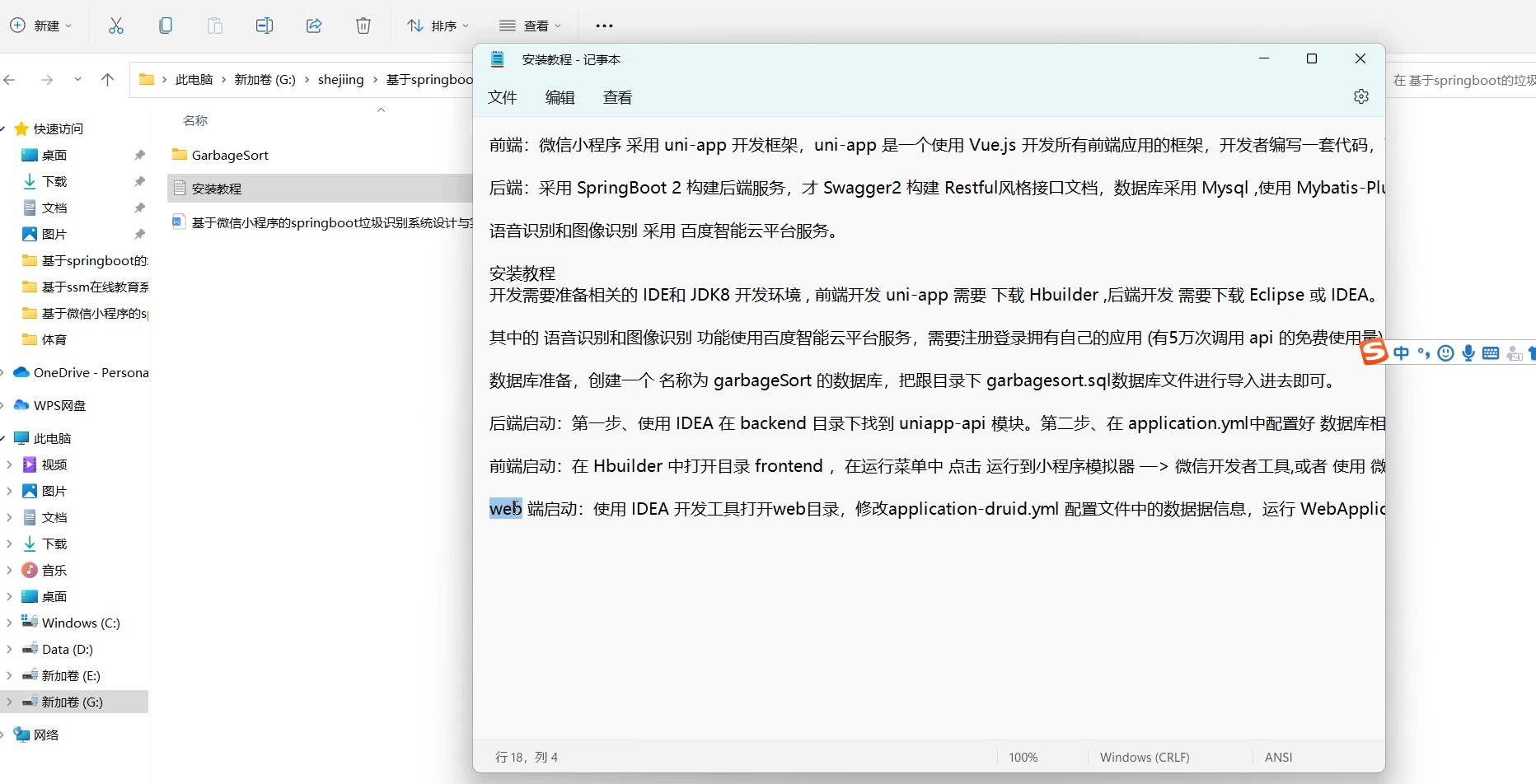Open the Sogou toolbar account avatar icon
The image size is (1536, 784).
tap(1514, 353)
